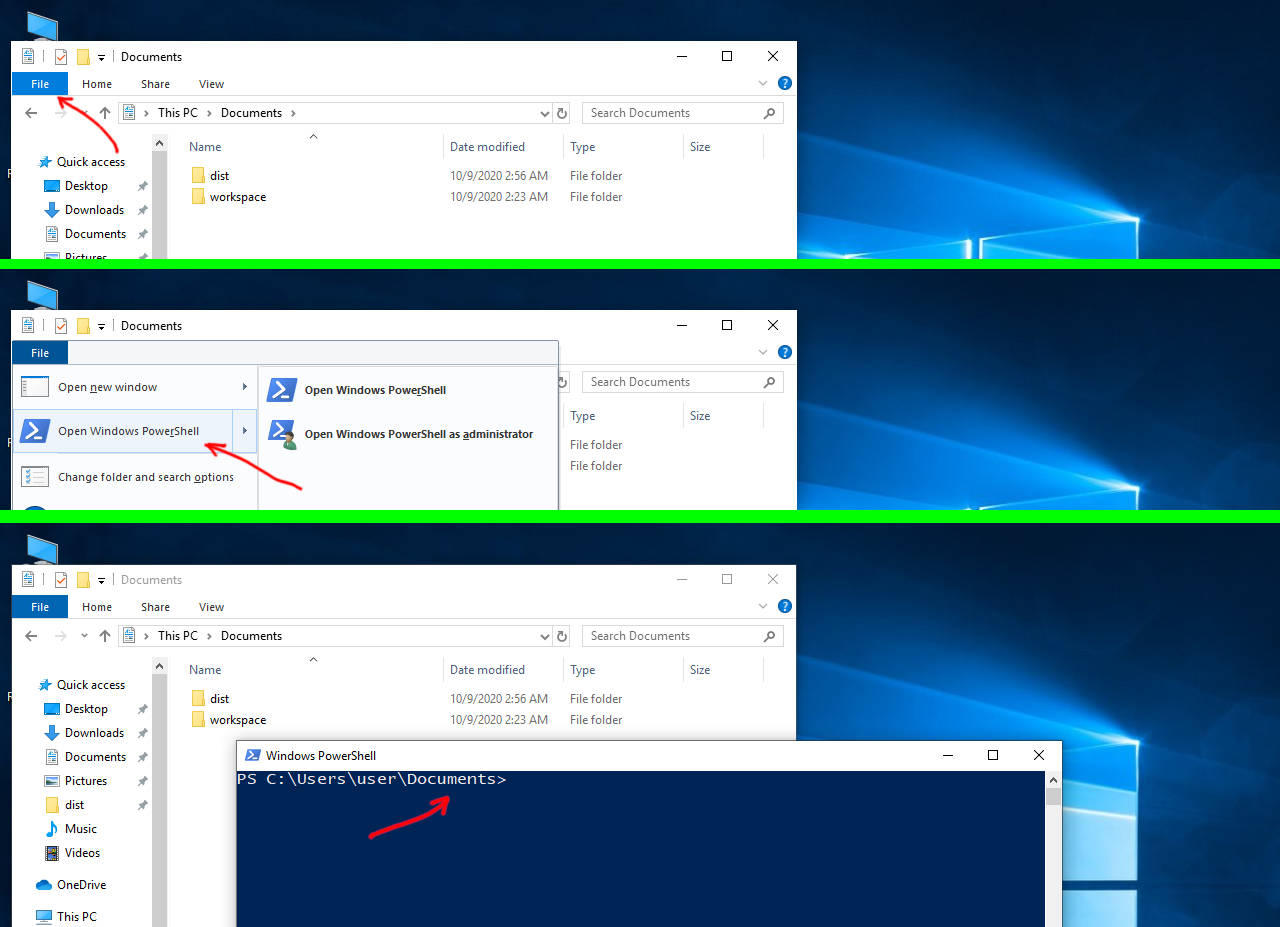Open Documents in the top screenshot sidebar
Viewport: 1280px width, 927px height.
tap(96, 234)
